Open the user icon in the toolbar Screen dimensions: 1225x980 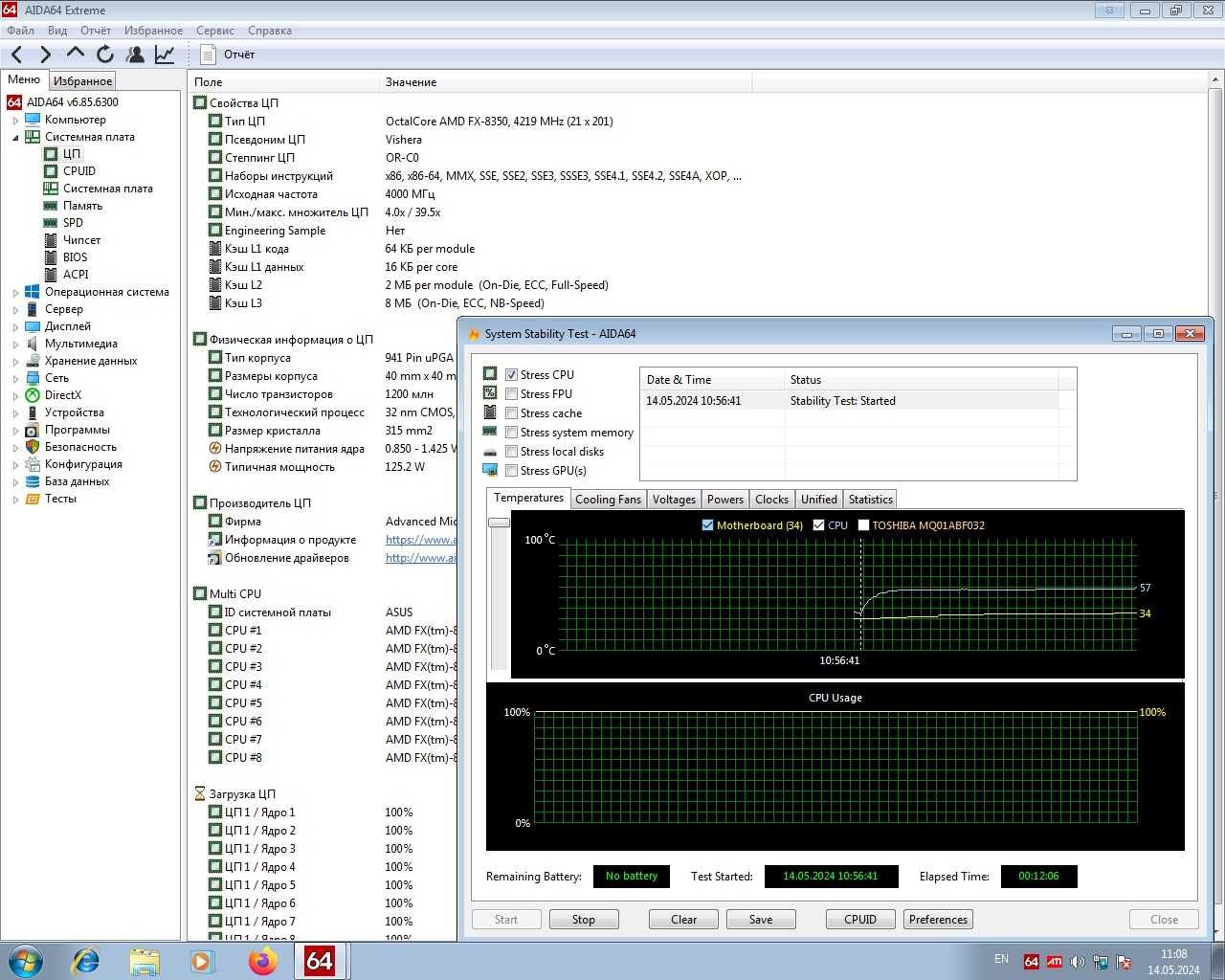click(135, 55)
